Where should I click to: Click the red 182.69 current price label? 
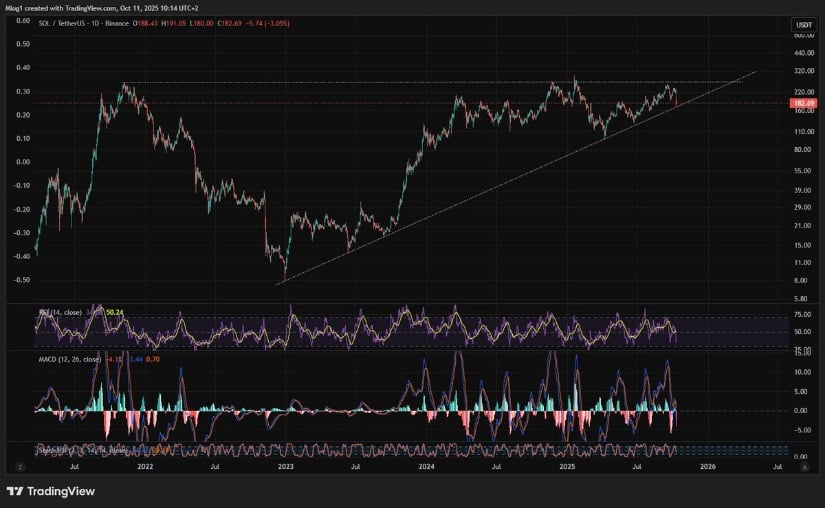click(803, 103)
